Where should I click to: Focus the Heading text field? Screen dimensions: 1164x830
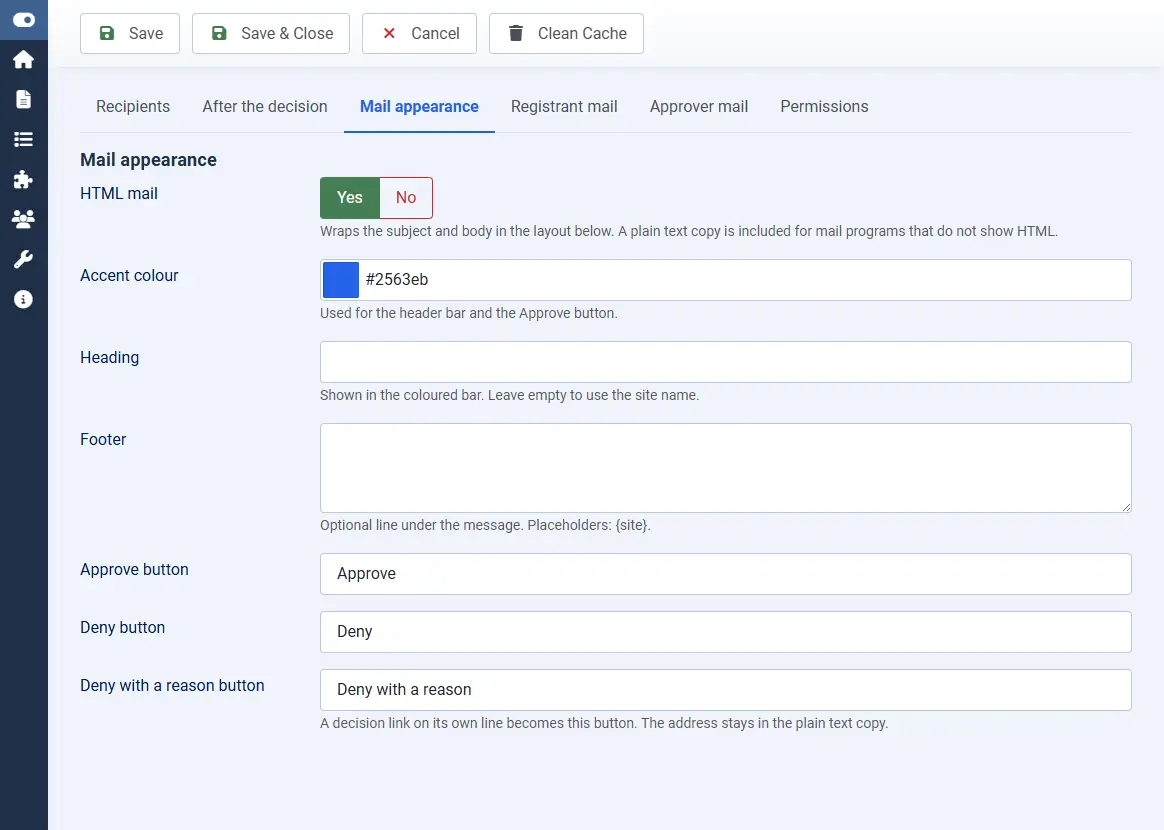click(x=725, y=362)
